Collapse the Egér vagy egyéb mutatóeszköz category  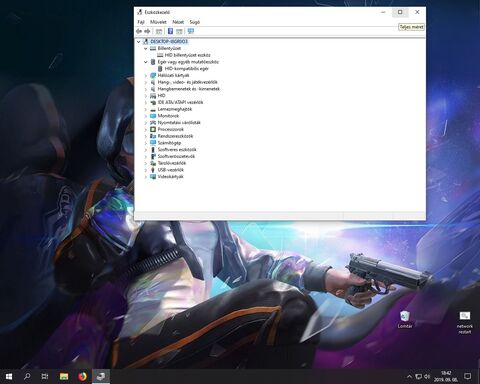[146, 62]
